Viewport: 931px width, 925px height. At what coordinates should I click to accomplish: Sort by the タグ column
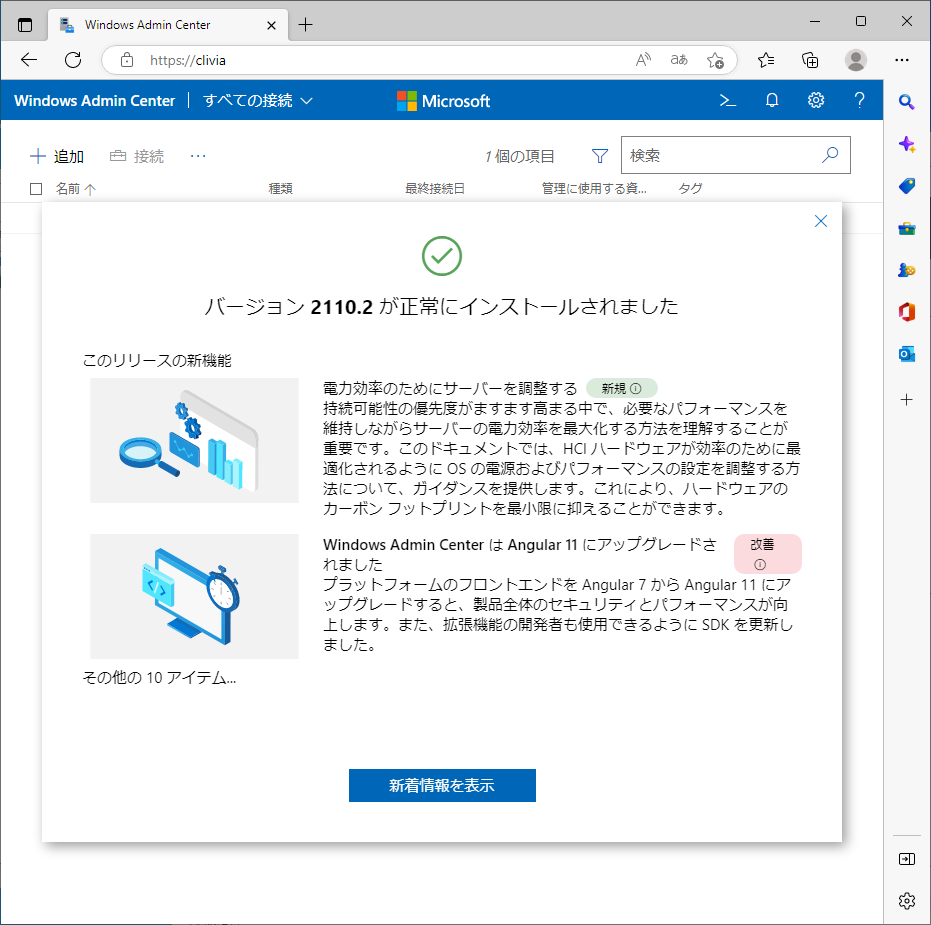coord(690,189)
